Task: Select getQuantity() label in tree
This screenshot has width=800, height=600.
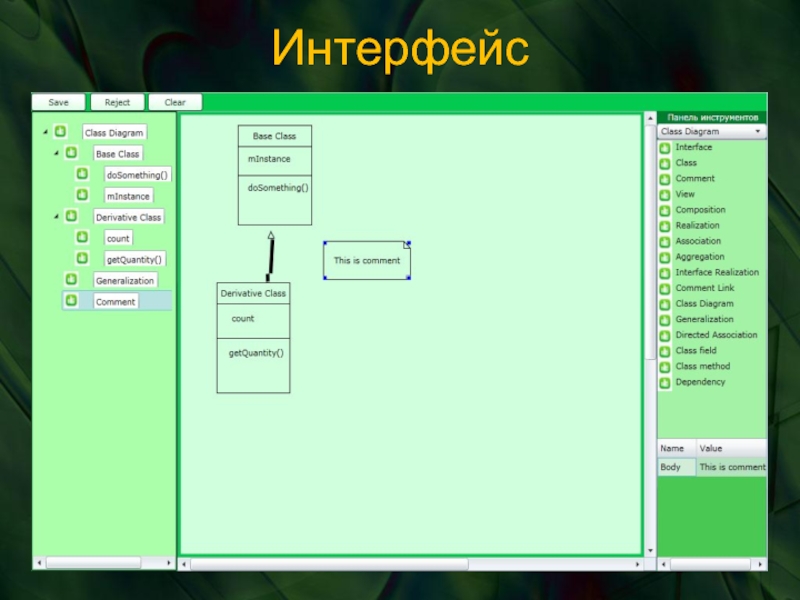Action: pos(134,260)
